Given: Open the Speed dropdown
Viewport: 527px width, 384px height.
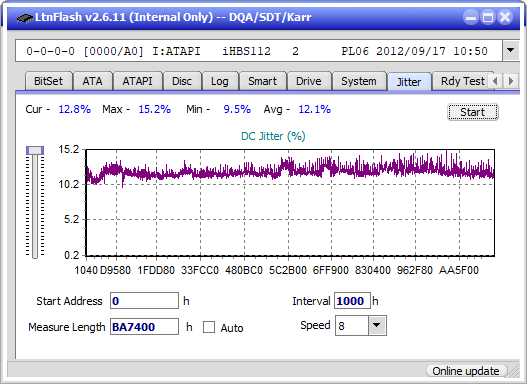Looking at the screenshot, I should 377,325.
